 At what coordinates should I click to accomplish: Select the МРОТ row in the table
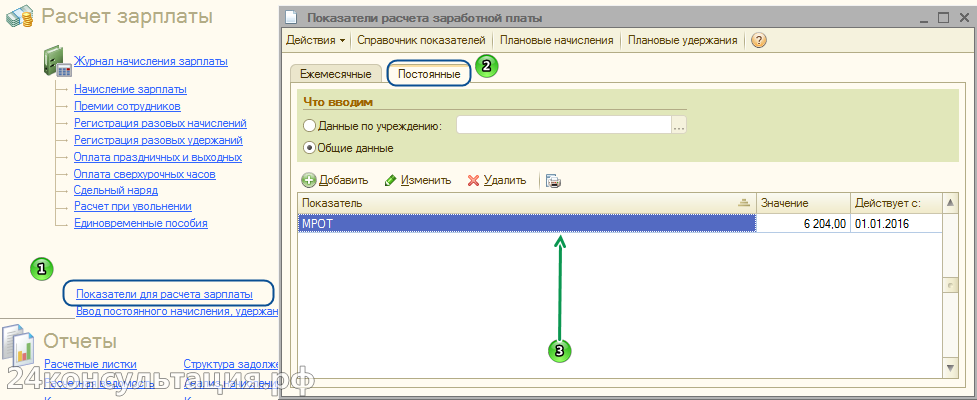526,224
